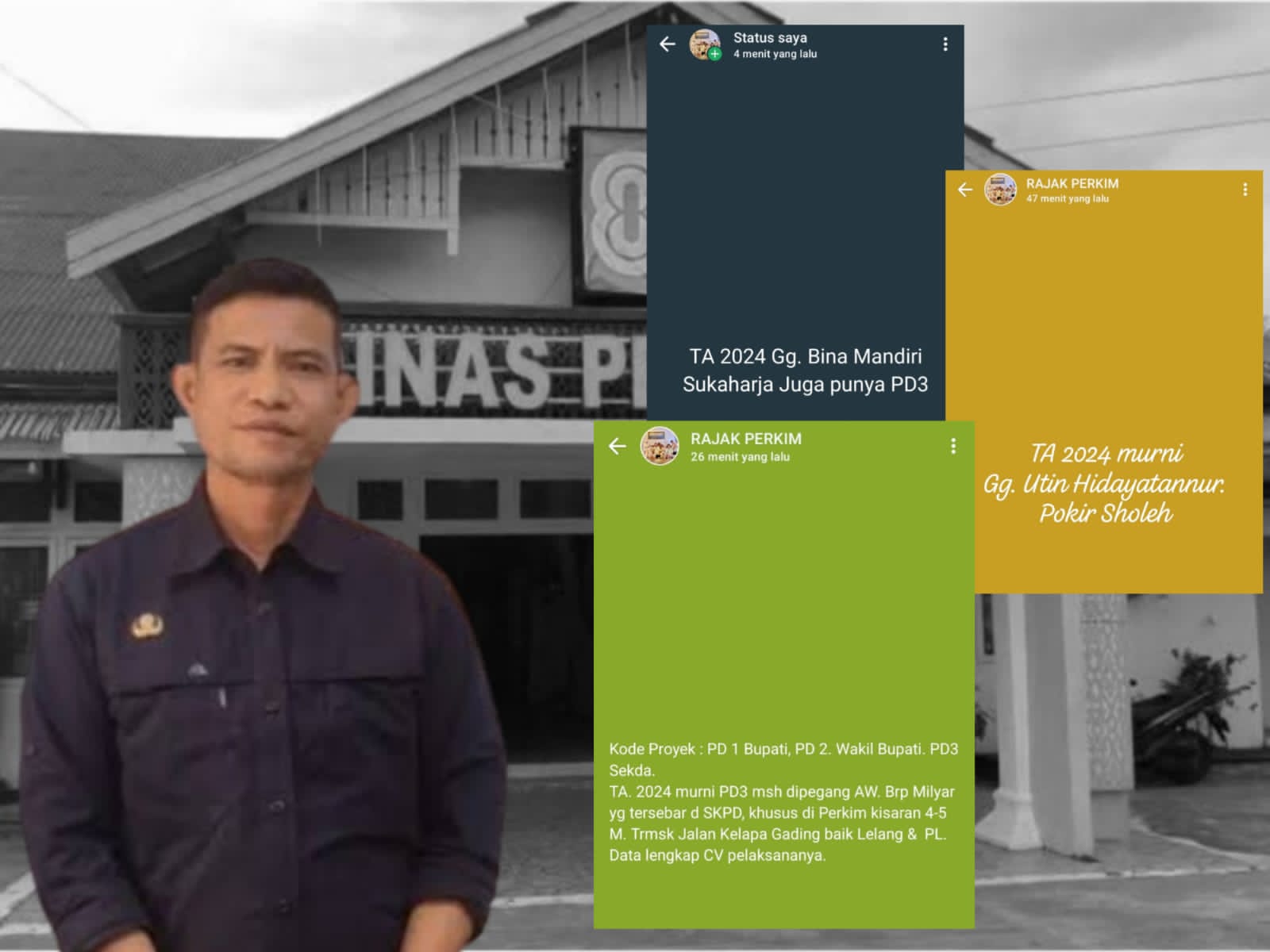Tap back arrow on green RAJAK PERKIM status

(x=618, y=446)
